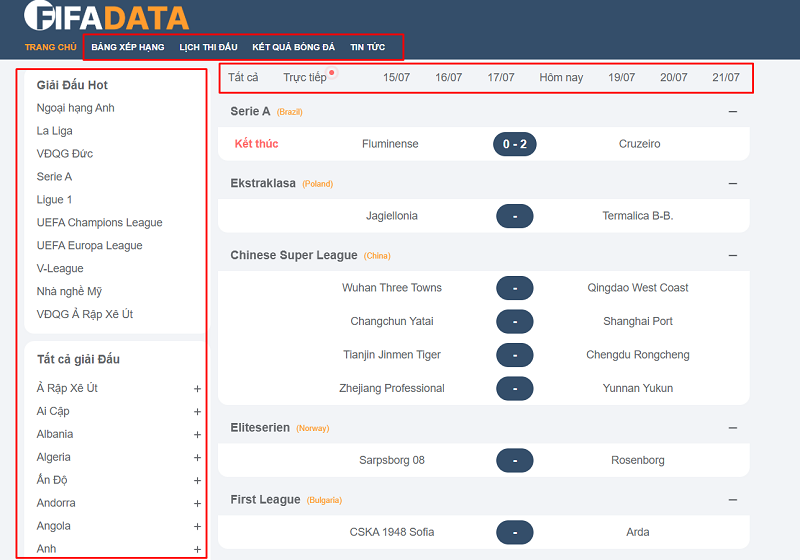The width and height of the screenshot is (800, 560).
Task: Select the 20/07 date tab
Action: point(673,78)
